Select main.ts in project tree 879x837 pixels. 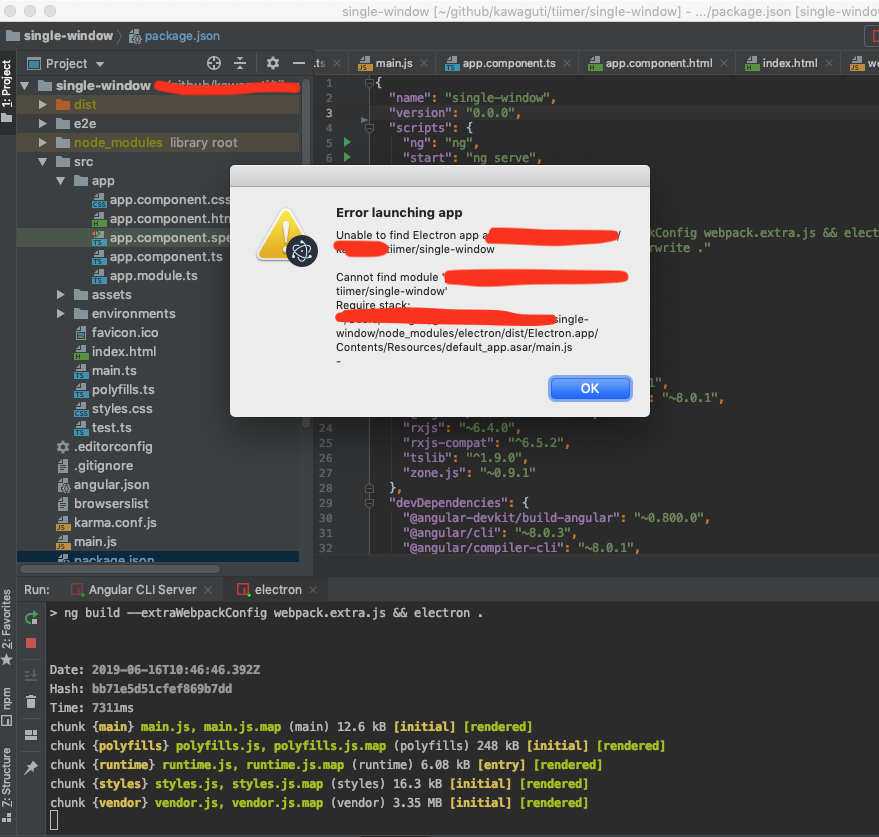[x=114, y=371]
